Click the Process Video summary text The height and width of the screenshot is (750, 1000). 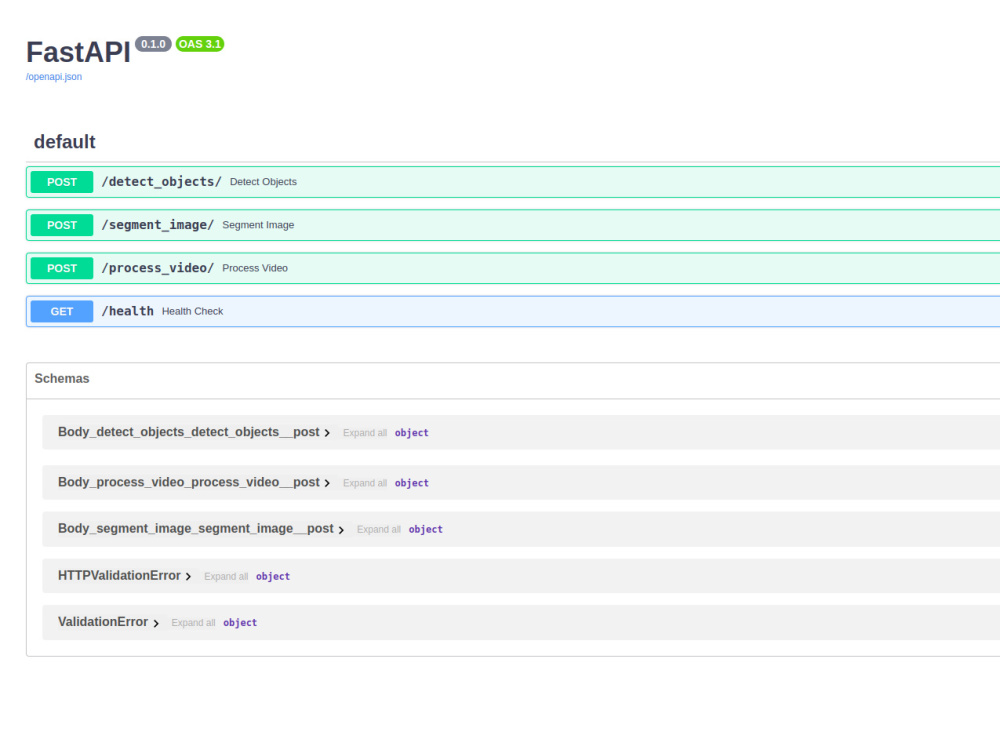click(x=255, y=268)
